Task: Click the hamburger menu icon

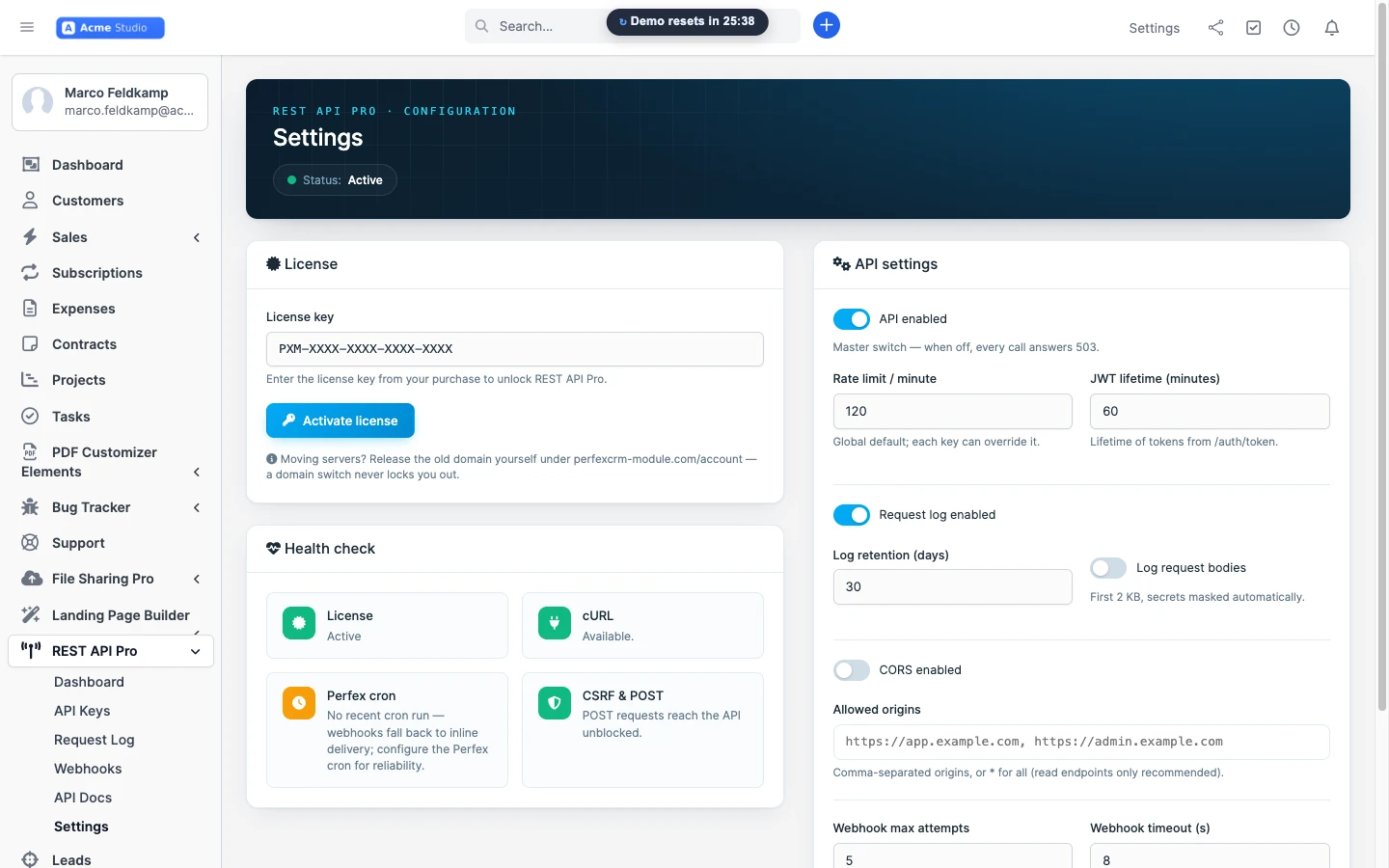Action: pyautogui.click(x=27, y=27)
